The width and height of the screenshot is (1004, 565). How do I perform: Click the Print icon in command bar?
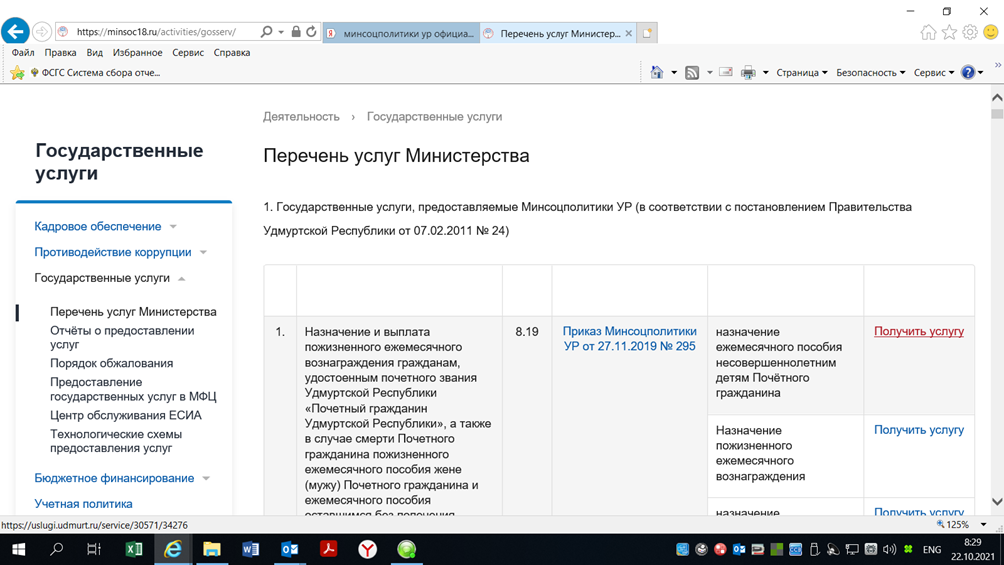tap(748, 73)
